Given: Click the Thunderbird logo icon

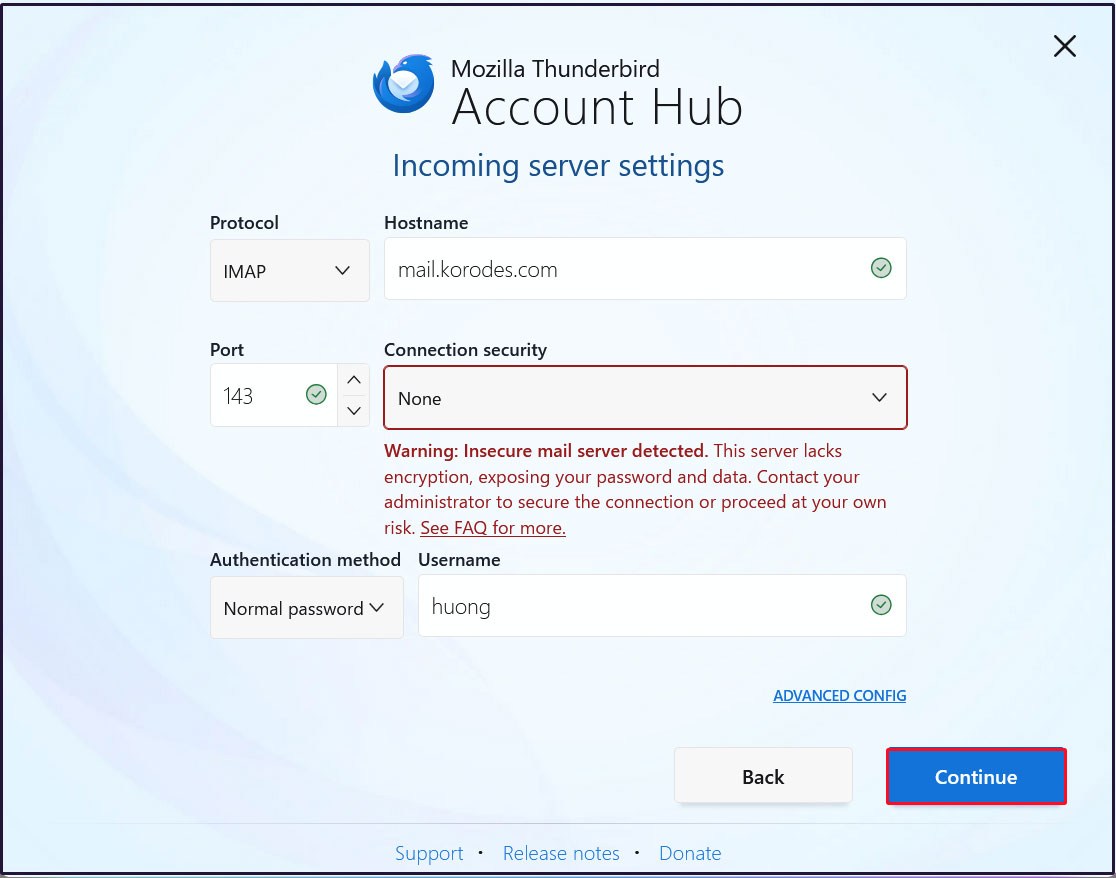Looking at the screenshot, I should [x=404, y=84].
